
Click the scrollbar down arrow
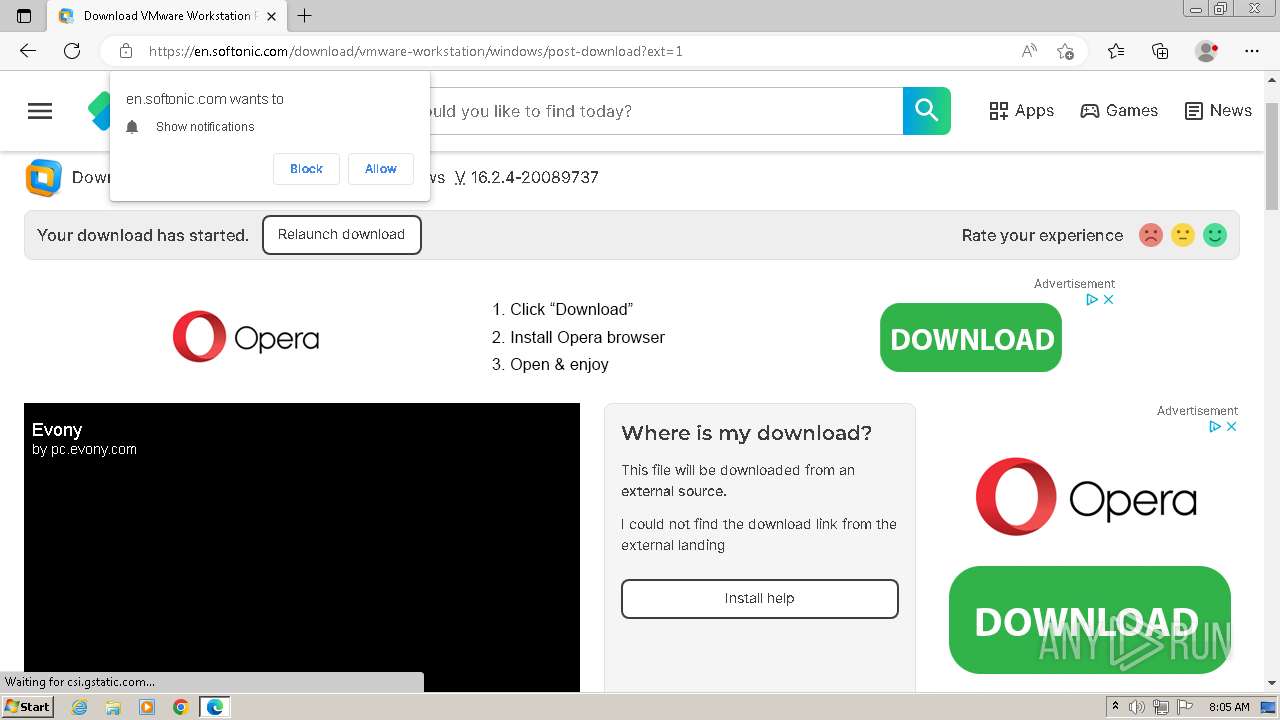click(x=1271, y=683)
